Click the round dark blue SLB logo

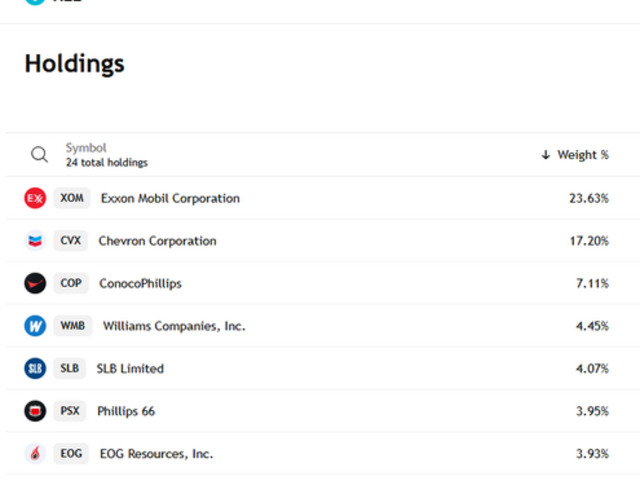35,368
